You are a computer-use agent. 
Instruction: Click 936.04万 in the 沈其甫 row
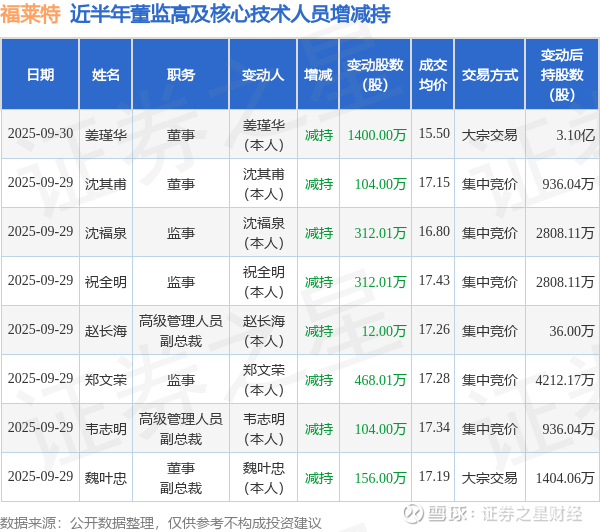(568, 184)
